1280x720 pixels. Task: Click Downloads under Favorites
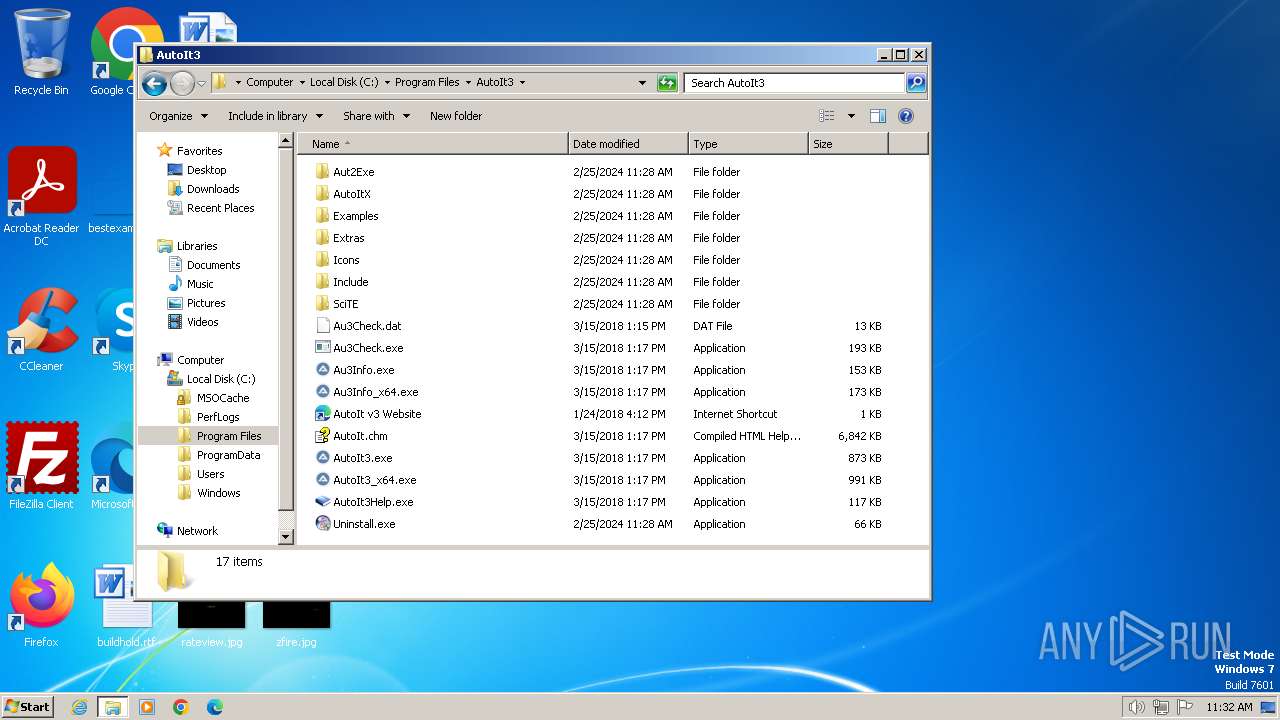213,189
